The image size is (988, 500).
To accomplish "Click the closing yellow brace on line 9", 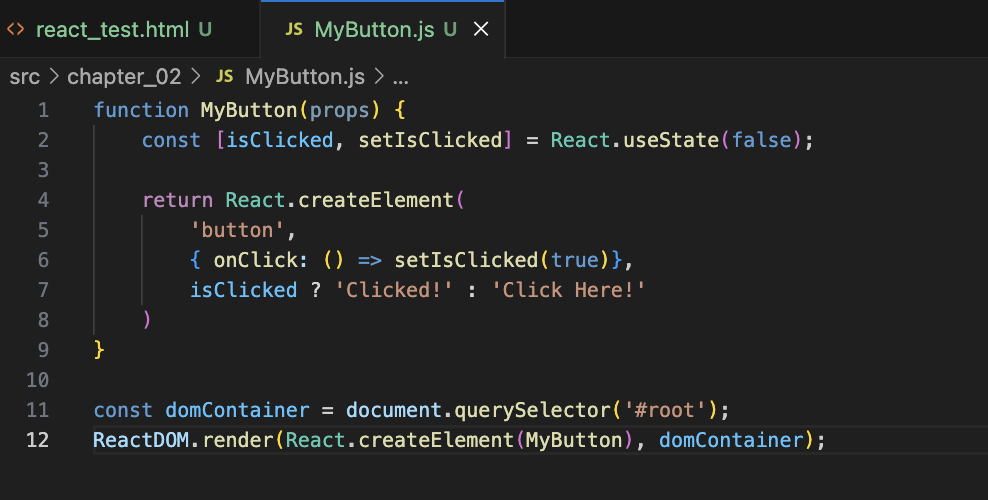I will [99, 349].
